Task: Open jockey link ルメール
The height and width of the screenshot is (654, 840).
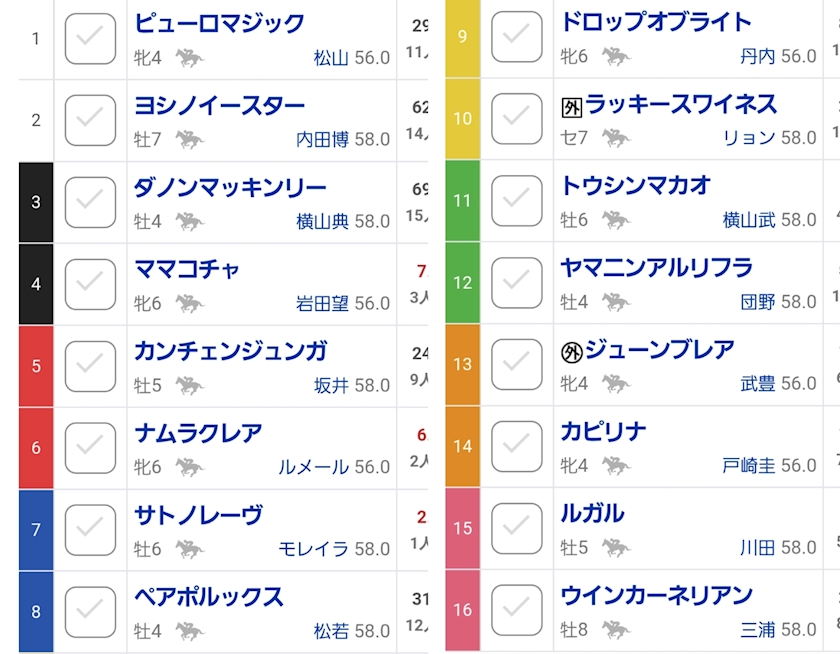Action: [313, 467]
